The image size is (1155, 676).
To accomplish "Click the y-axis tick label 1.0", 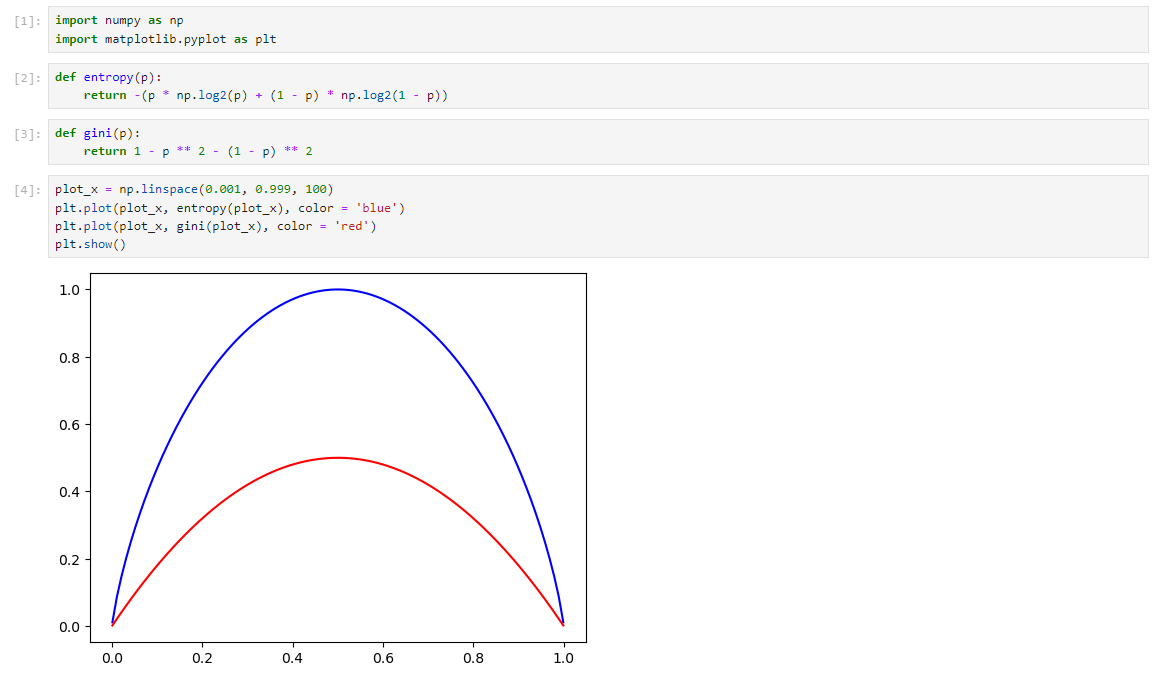I will pyautogui.click(x=69, y=290).
